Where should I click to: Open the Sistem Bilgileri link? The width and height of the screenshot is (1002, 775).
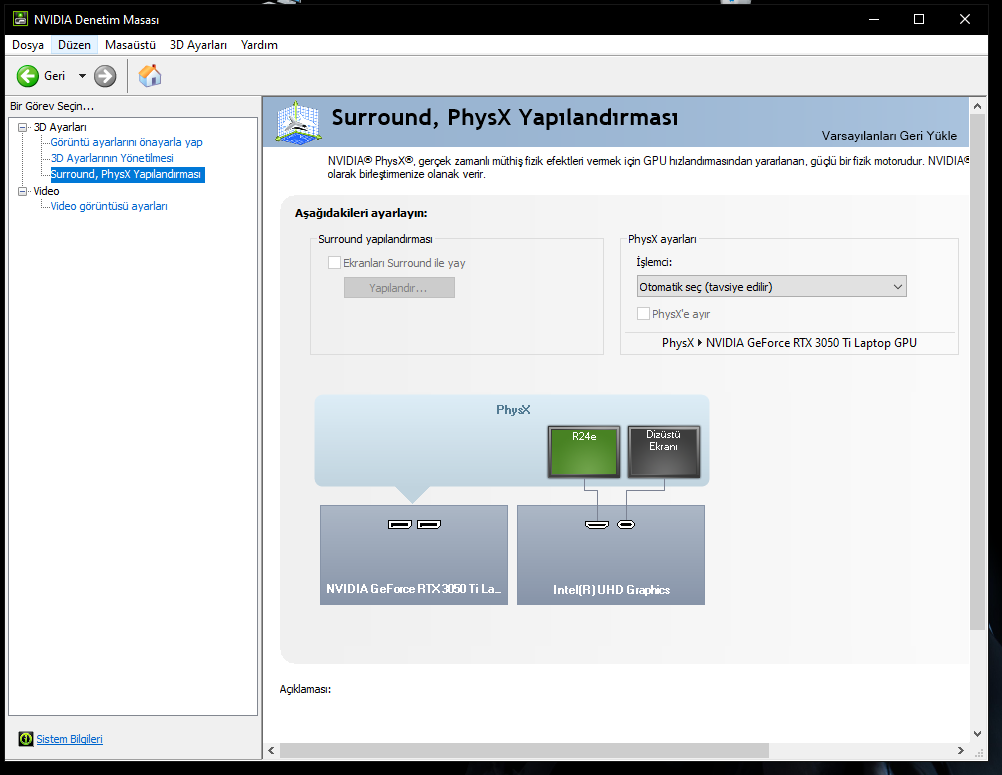[x=69, y=739]
